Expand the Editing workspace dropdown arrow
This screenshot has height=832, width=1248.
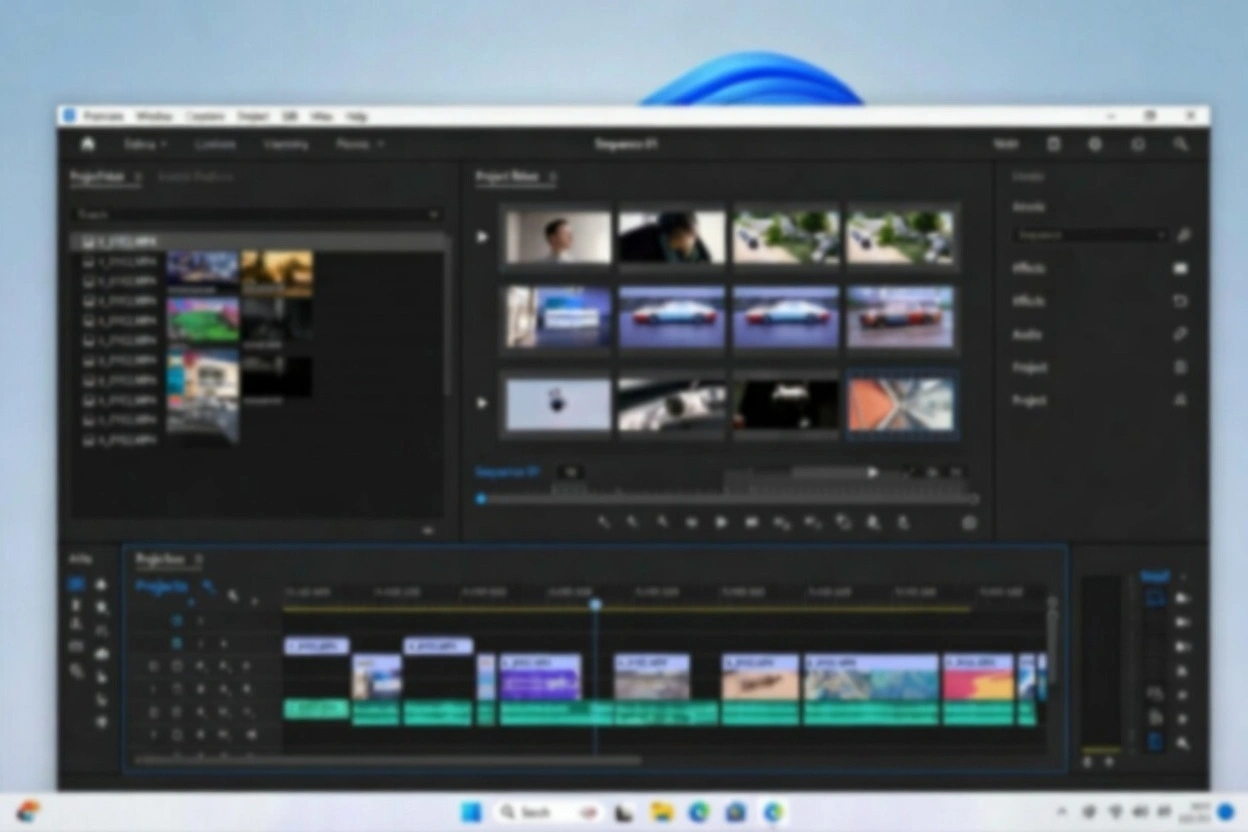(x=166, y=143)
